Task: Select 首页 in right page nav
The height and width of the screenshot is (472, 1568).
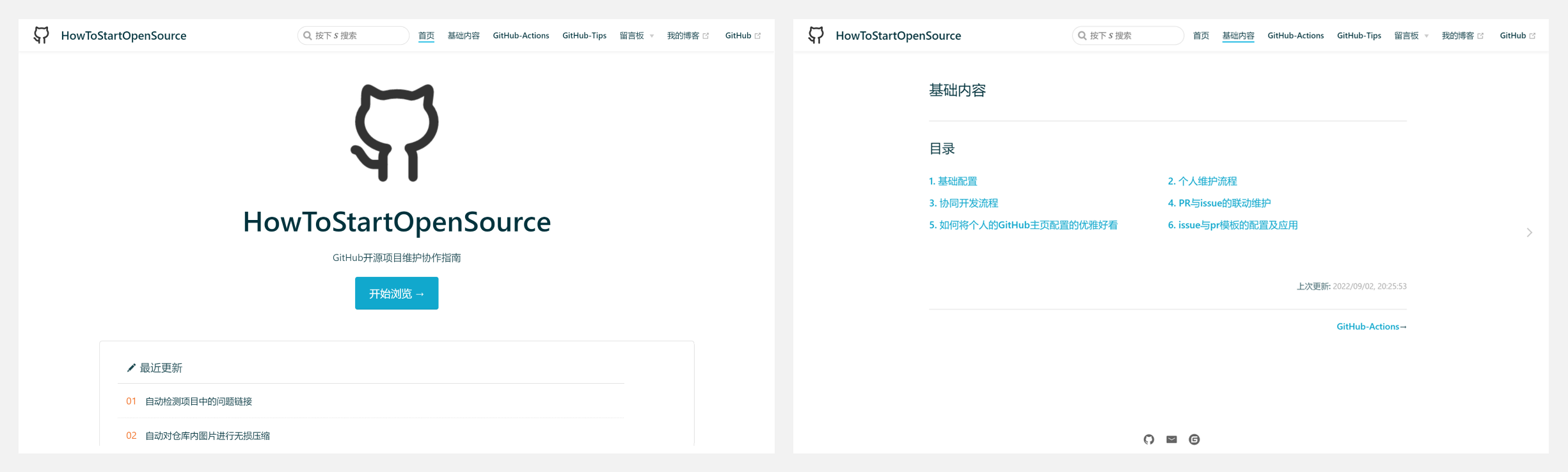Action: tap(1201, 36)
